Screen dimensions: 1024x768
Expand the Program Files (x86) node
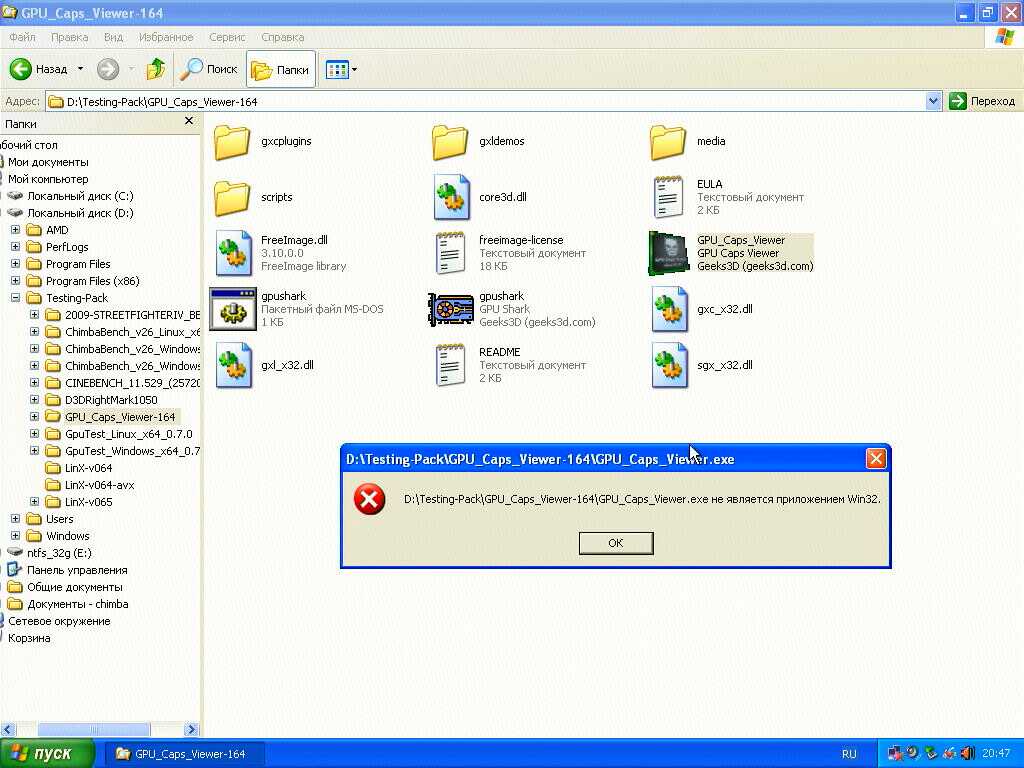coord(15,281)
